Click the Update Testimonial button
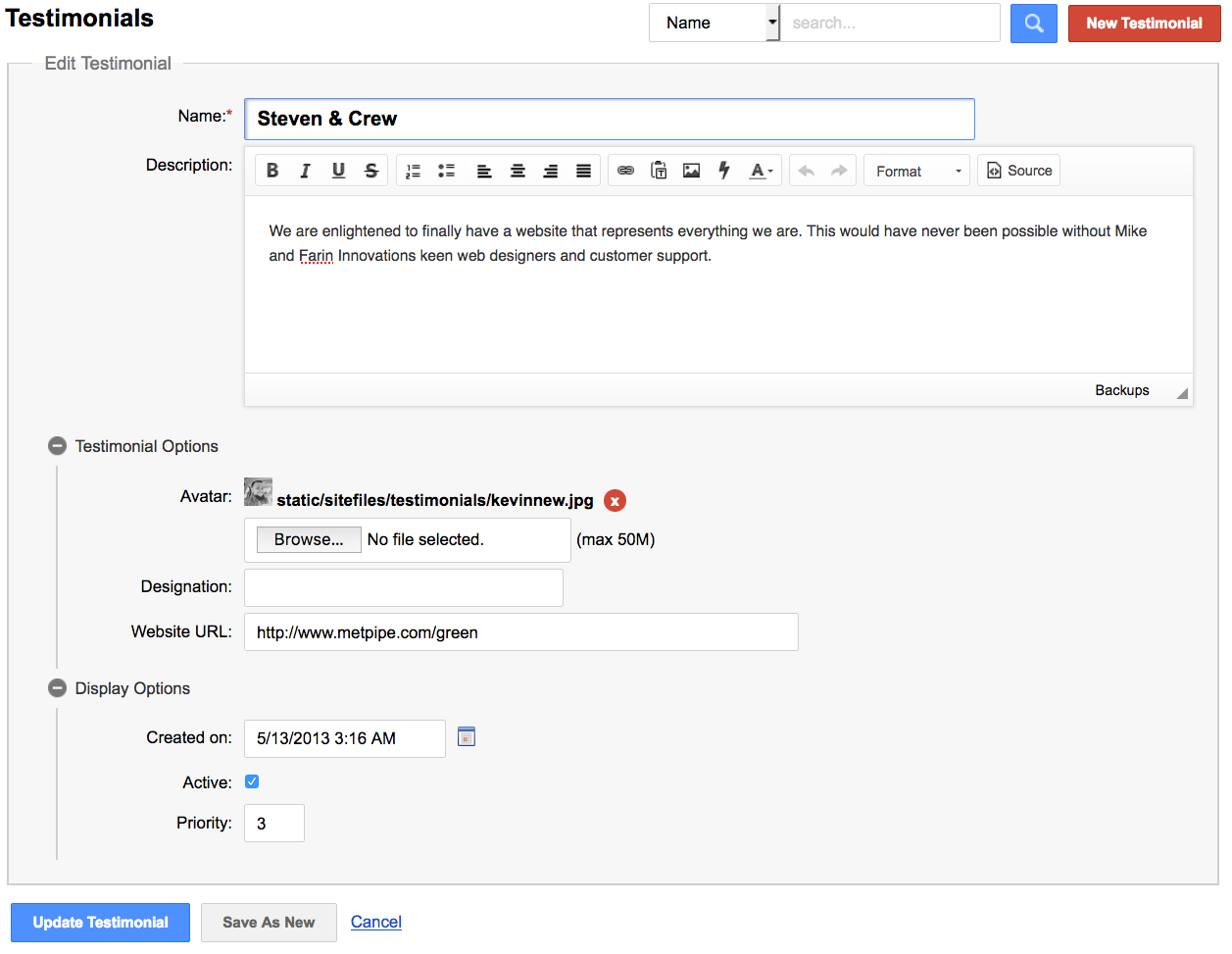The image size is (1232, 954). 100,923
